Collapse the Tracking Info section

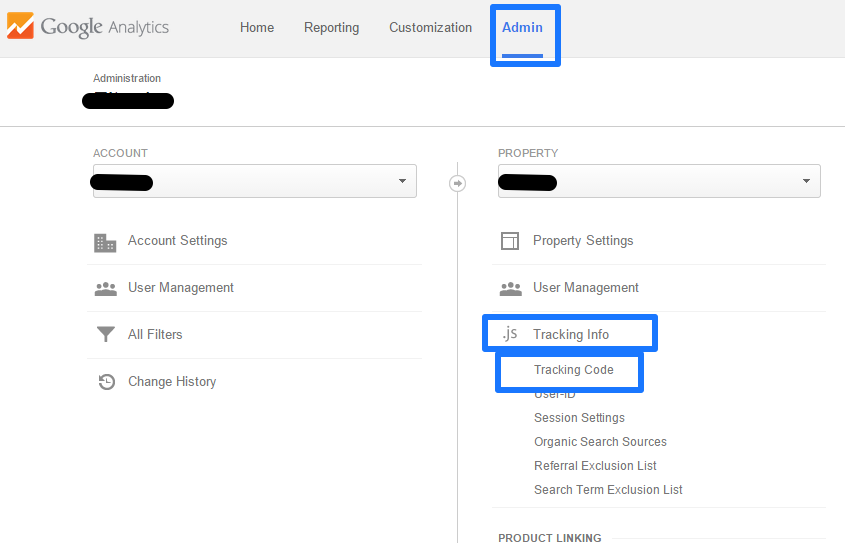pos(571,335)
